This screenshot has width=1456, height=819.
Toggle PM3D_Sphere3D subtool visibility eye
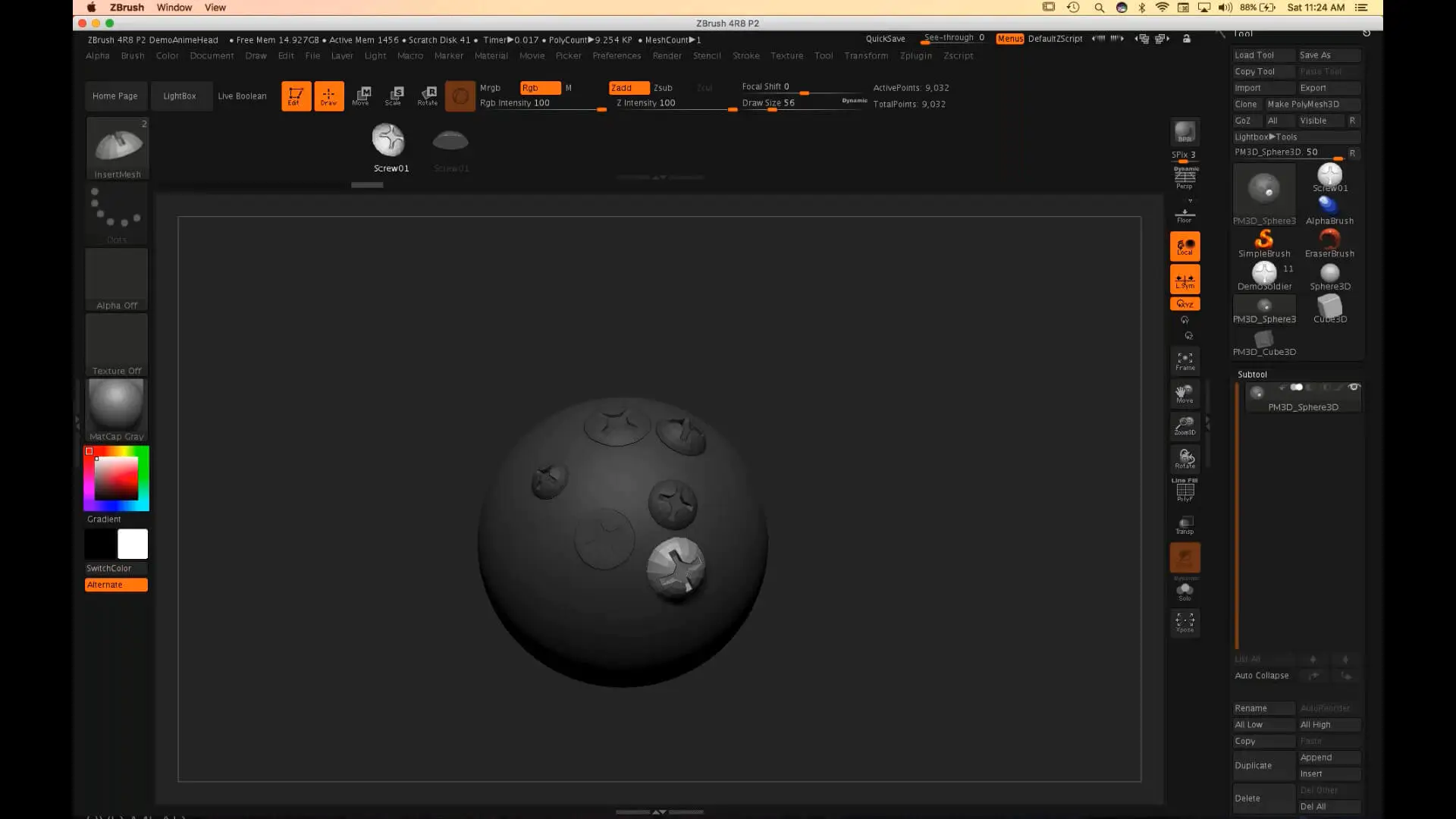click(x=1354, y=388)
